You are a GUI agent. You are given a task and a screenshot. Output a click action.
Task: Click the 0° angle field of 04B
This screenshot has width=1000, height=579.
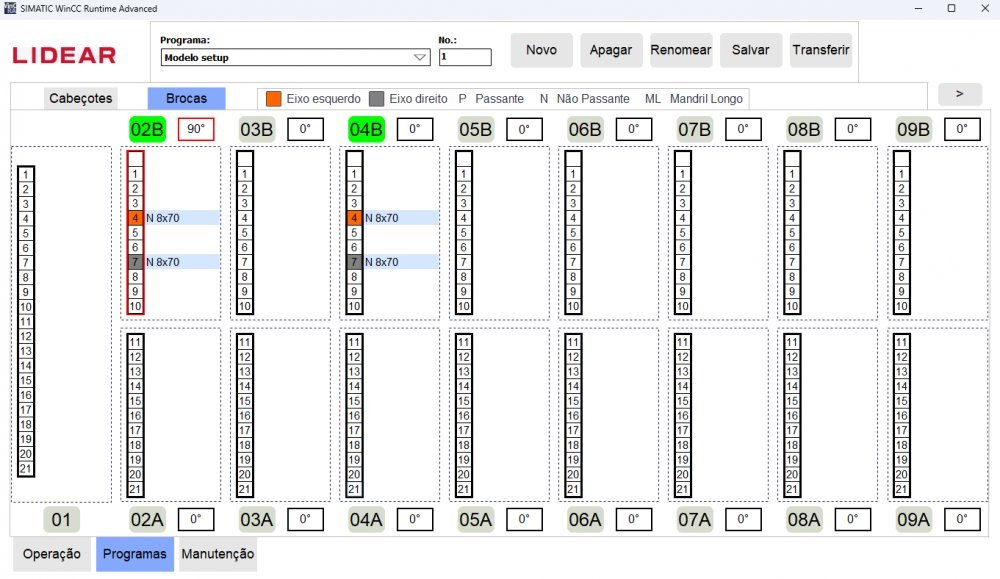415,129
